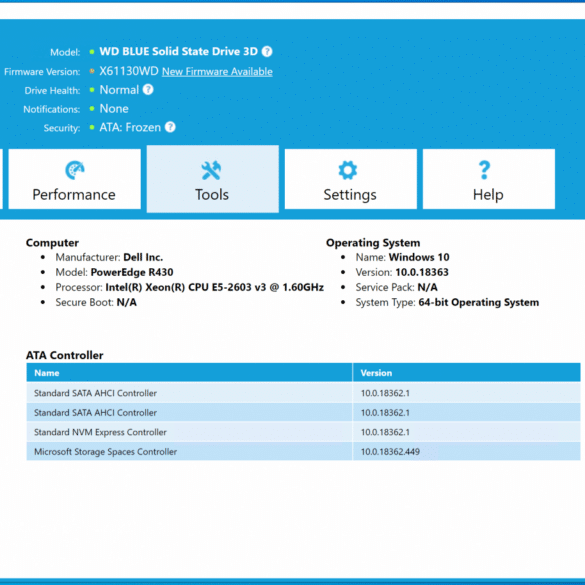Open the Help tab
Screen dimensions: 585x585
(488, 179)
